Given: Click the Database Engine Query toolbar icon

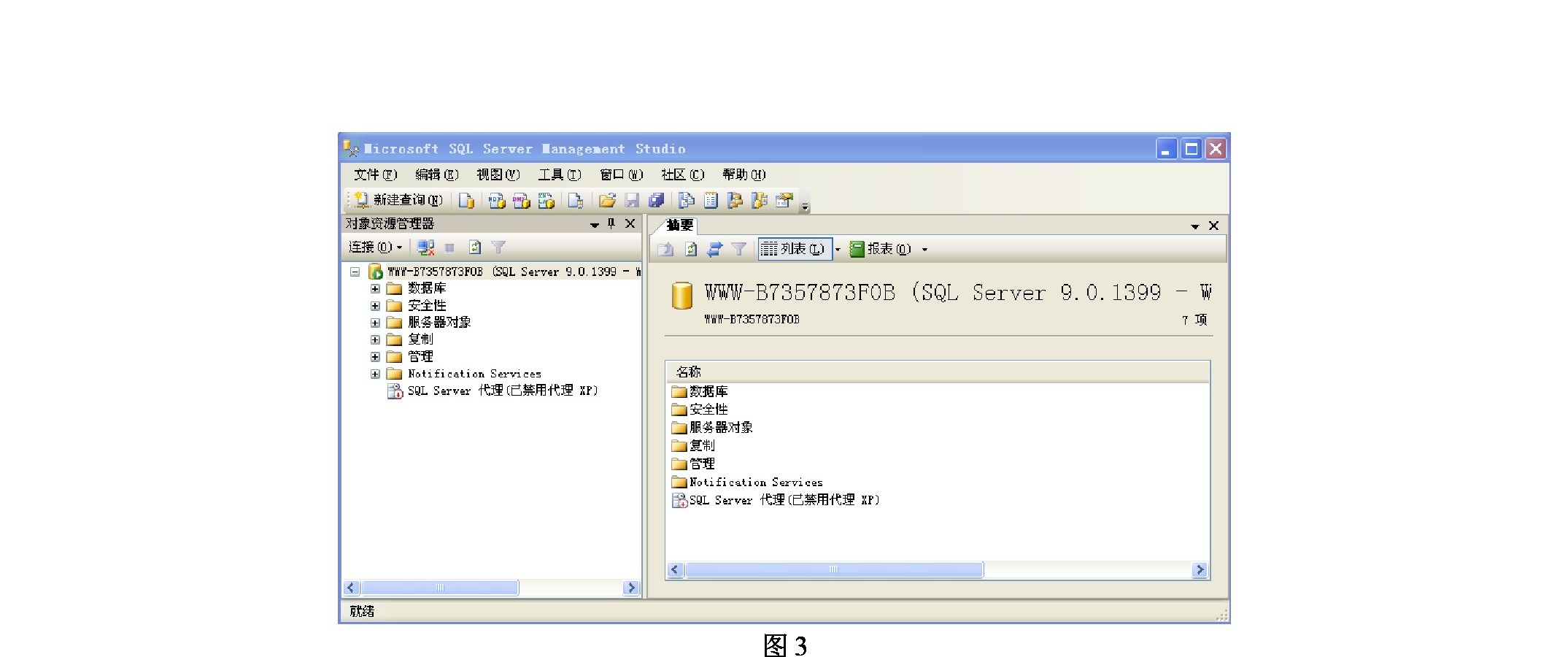Looking at the screenshot, I should pyautogui.click(x=466, y=200).
